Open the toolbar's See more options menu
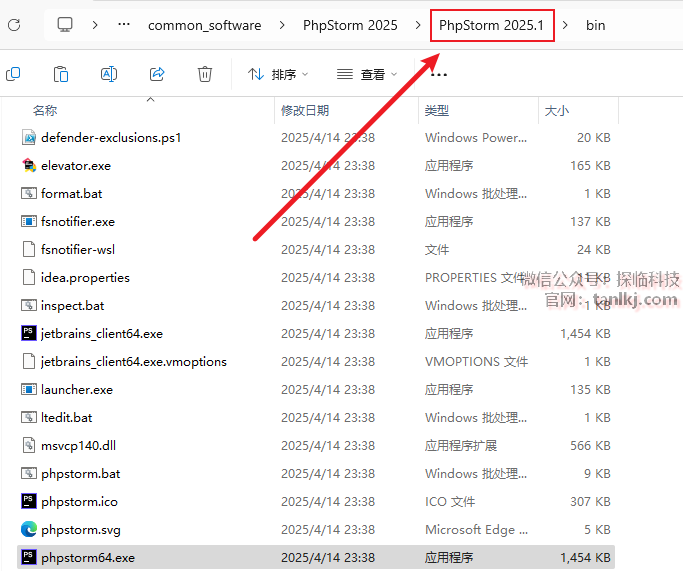Viewport: 683px width, 571px height. pos(438,74)
